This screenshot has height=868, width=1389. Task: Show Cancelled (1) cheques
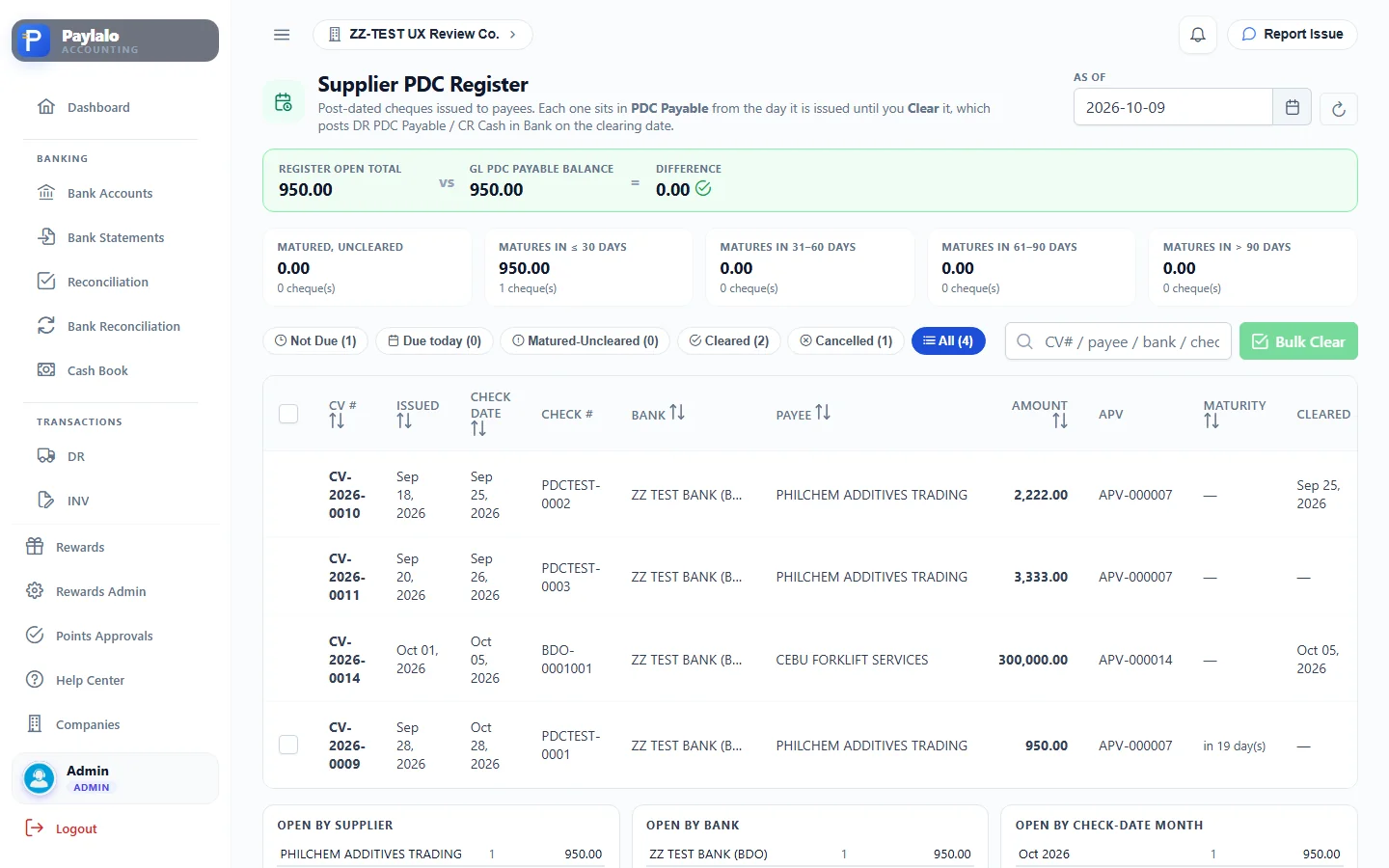point(846,340)
